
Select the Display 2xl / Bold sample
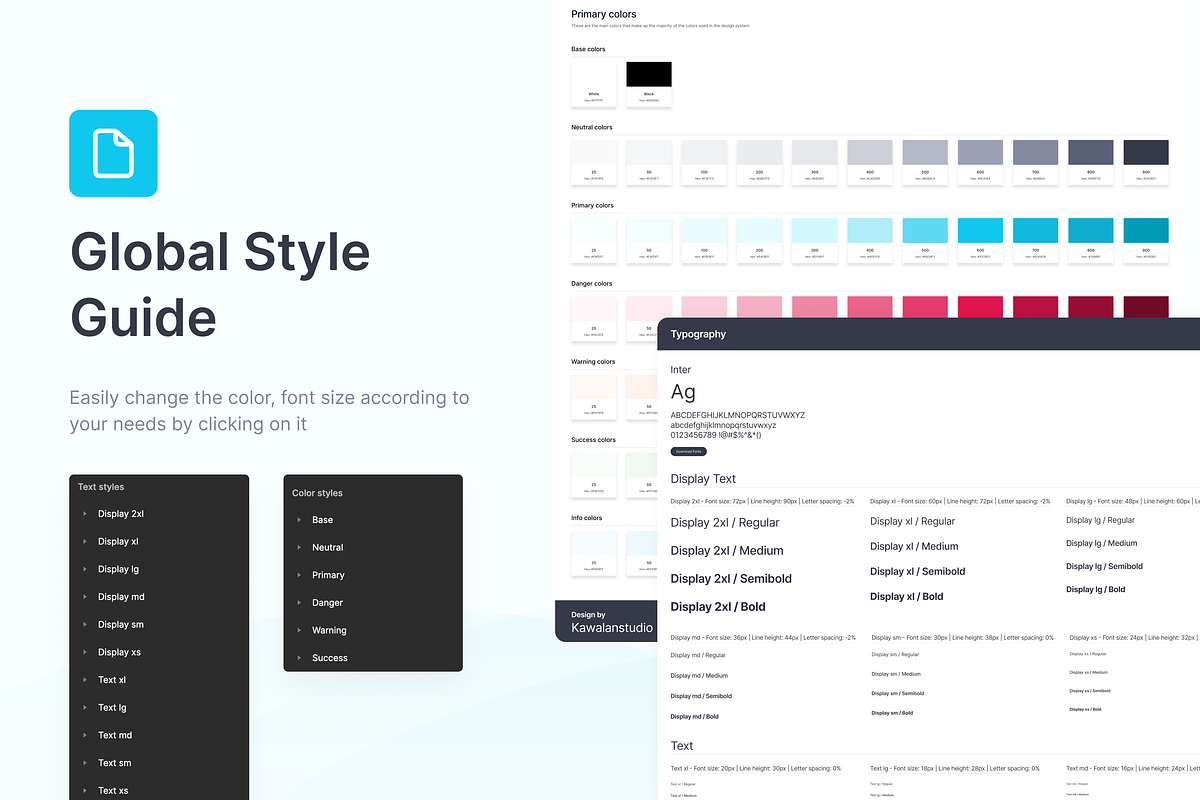click(x=717, y=607)
